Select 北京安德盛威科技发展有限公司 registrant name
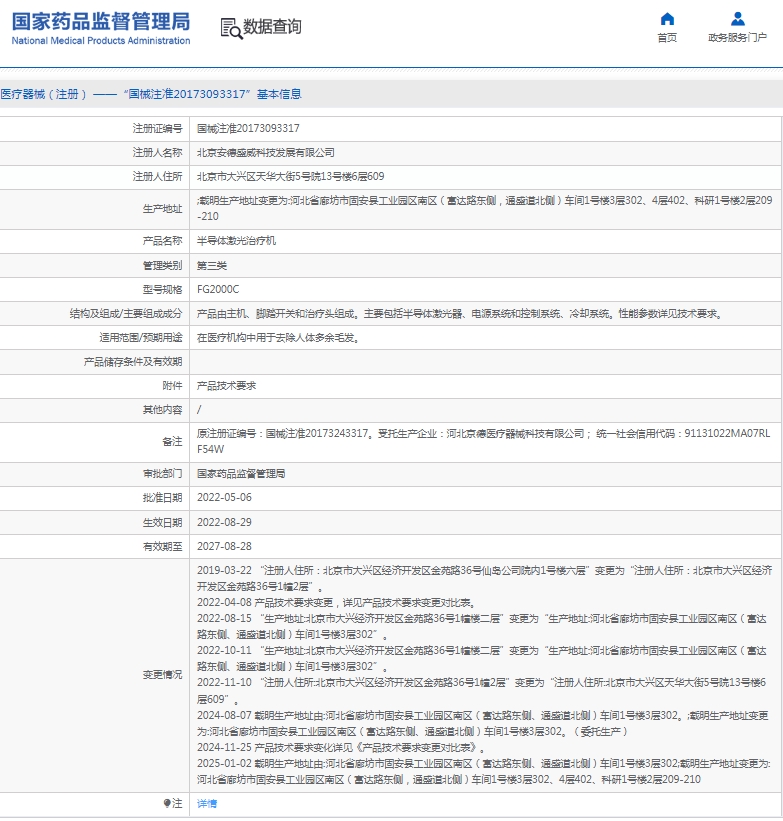 (266, 152)
